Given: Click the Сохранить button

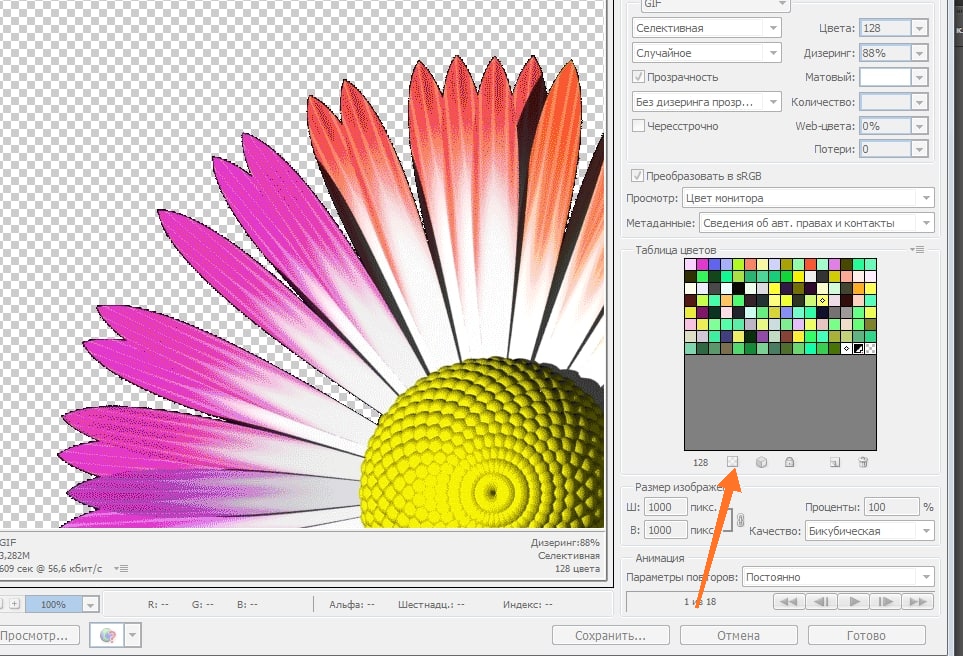Looking at the screenshot, I should pos(610,635).
